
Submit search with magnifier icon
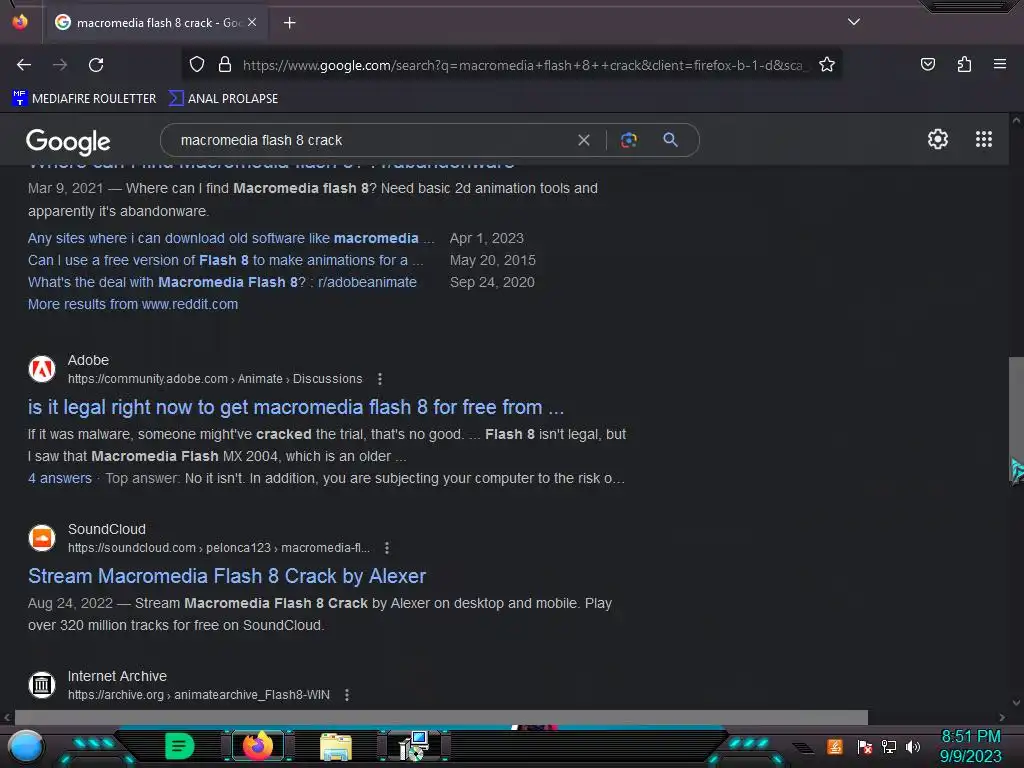tap(670, 140)
